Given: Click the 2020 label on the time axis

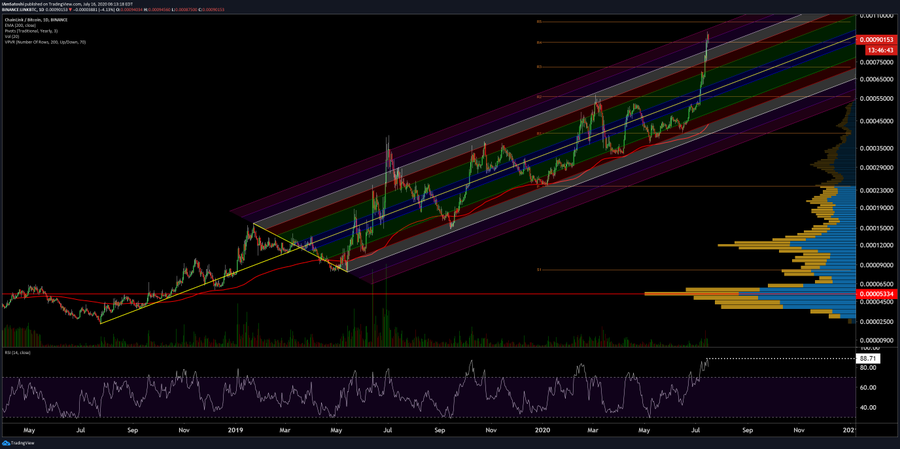Looking at the screenshot, I should click(x=545, y=430).
